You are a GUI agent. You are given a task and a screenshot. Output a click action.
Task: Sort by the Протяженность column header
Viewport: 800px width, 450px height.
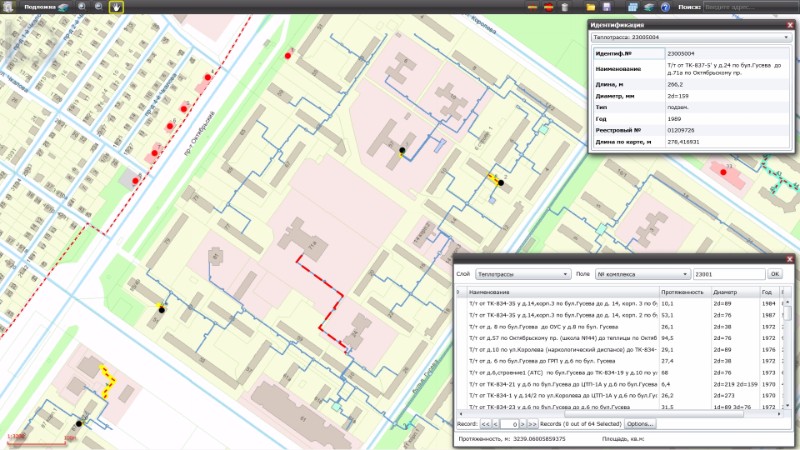click(684, 292)
